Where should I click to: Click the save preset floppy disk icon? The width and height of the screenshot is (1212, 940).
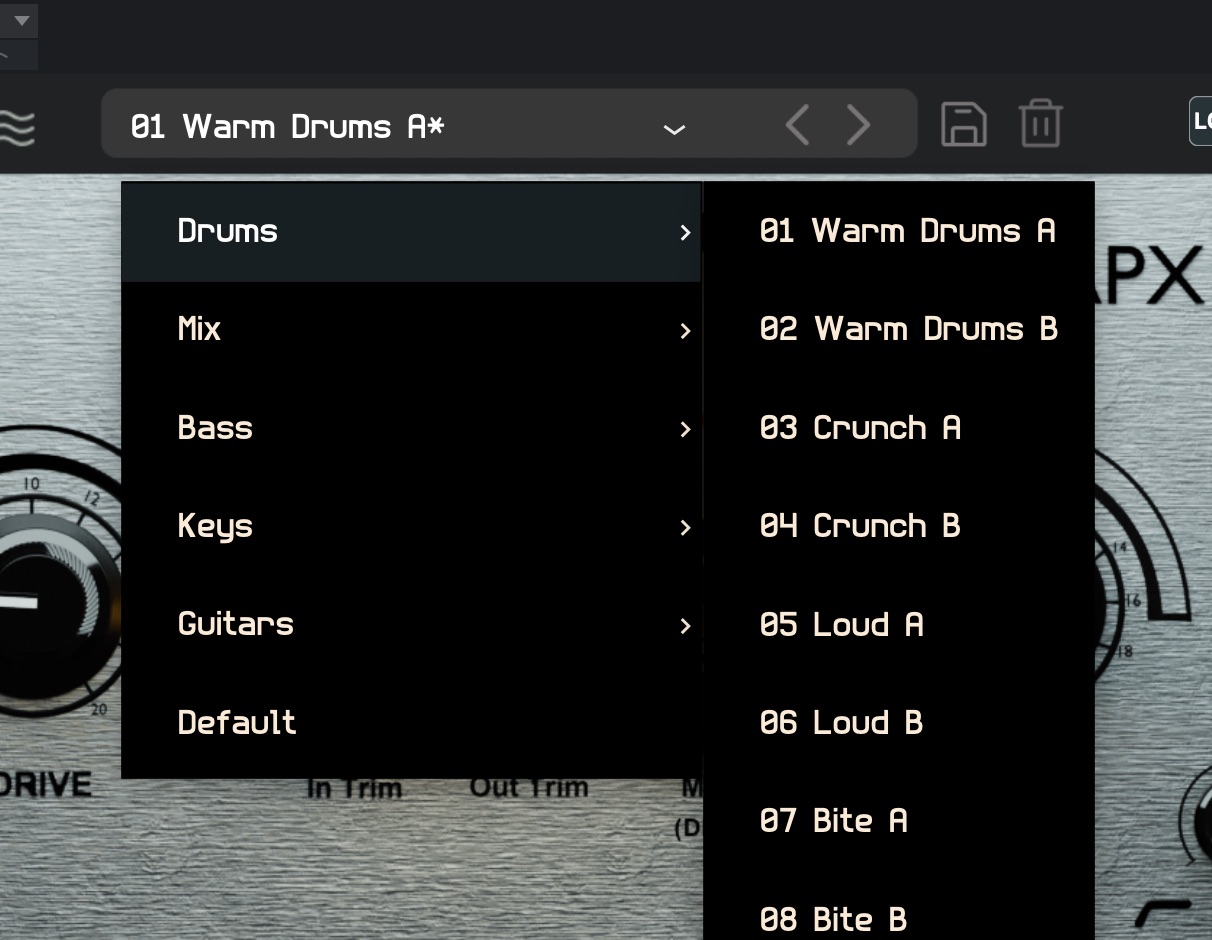963,125
